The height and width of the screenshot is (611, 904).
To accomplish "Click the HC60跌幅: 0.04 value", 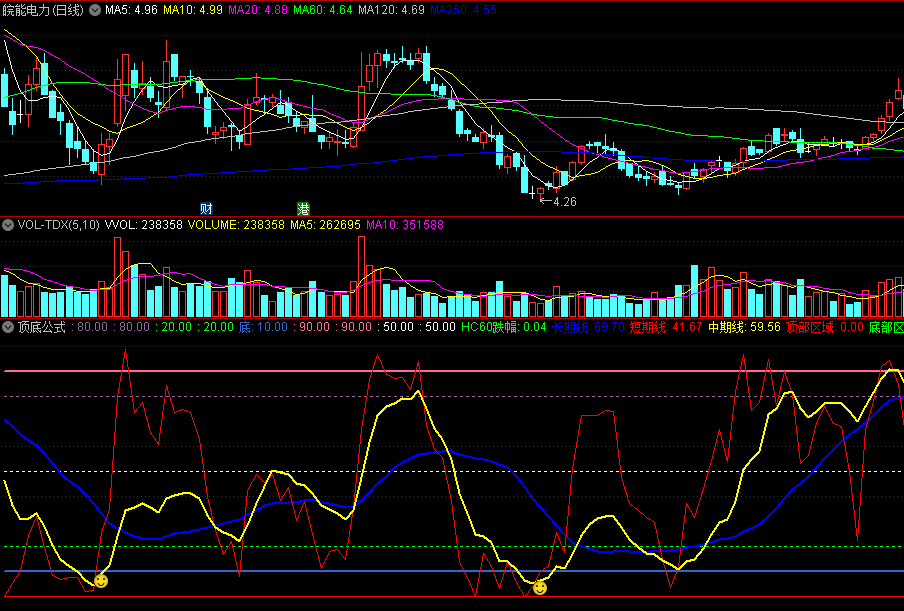I will pos(504,327).
